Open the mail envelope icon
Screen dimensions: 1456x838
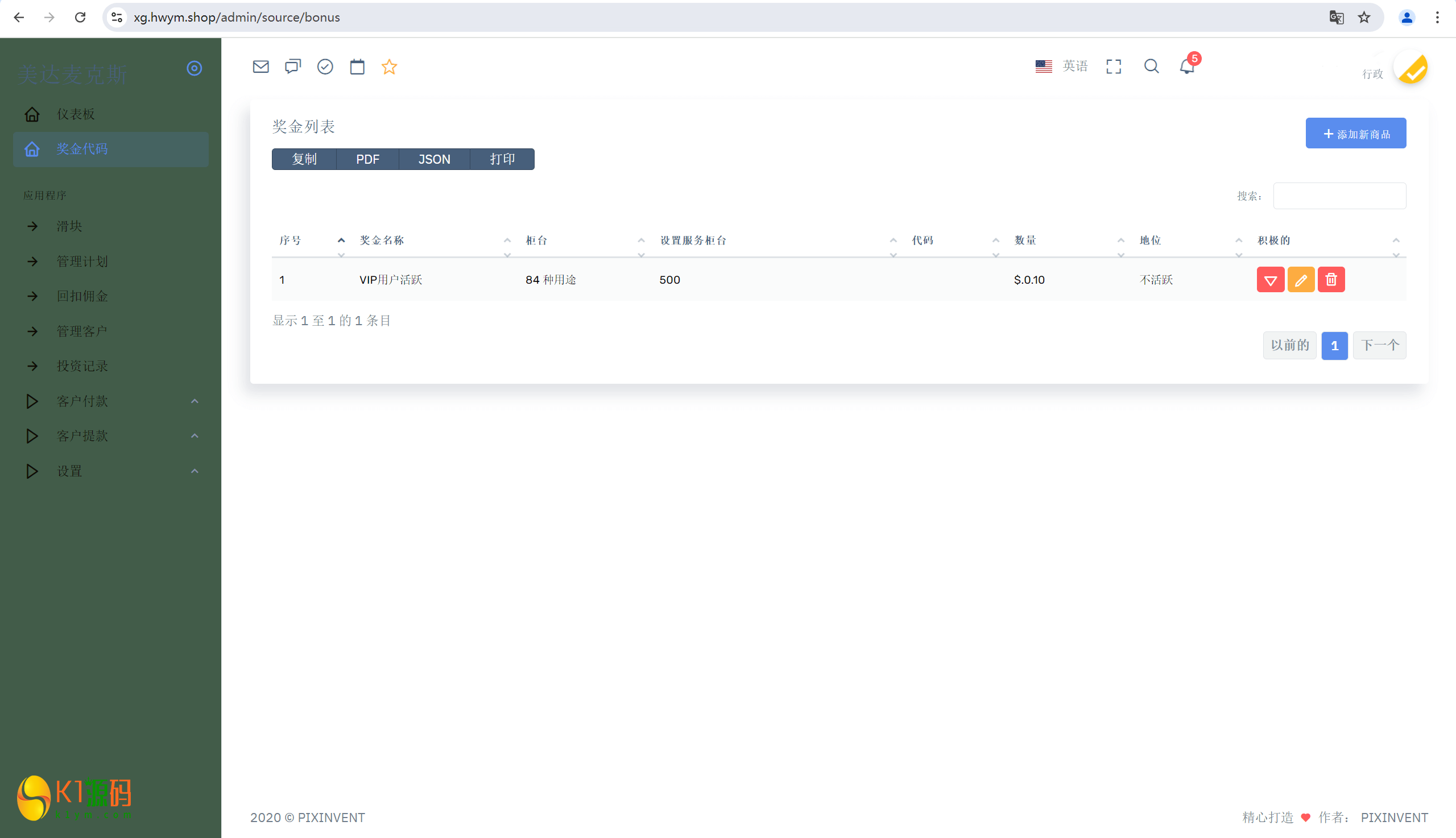click(x=261, y=67)
